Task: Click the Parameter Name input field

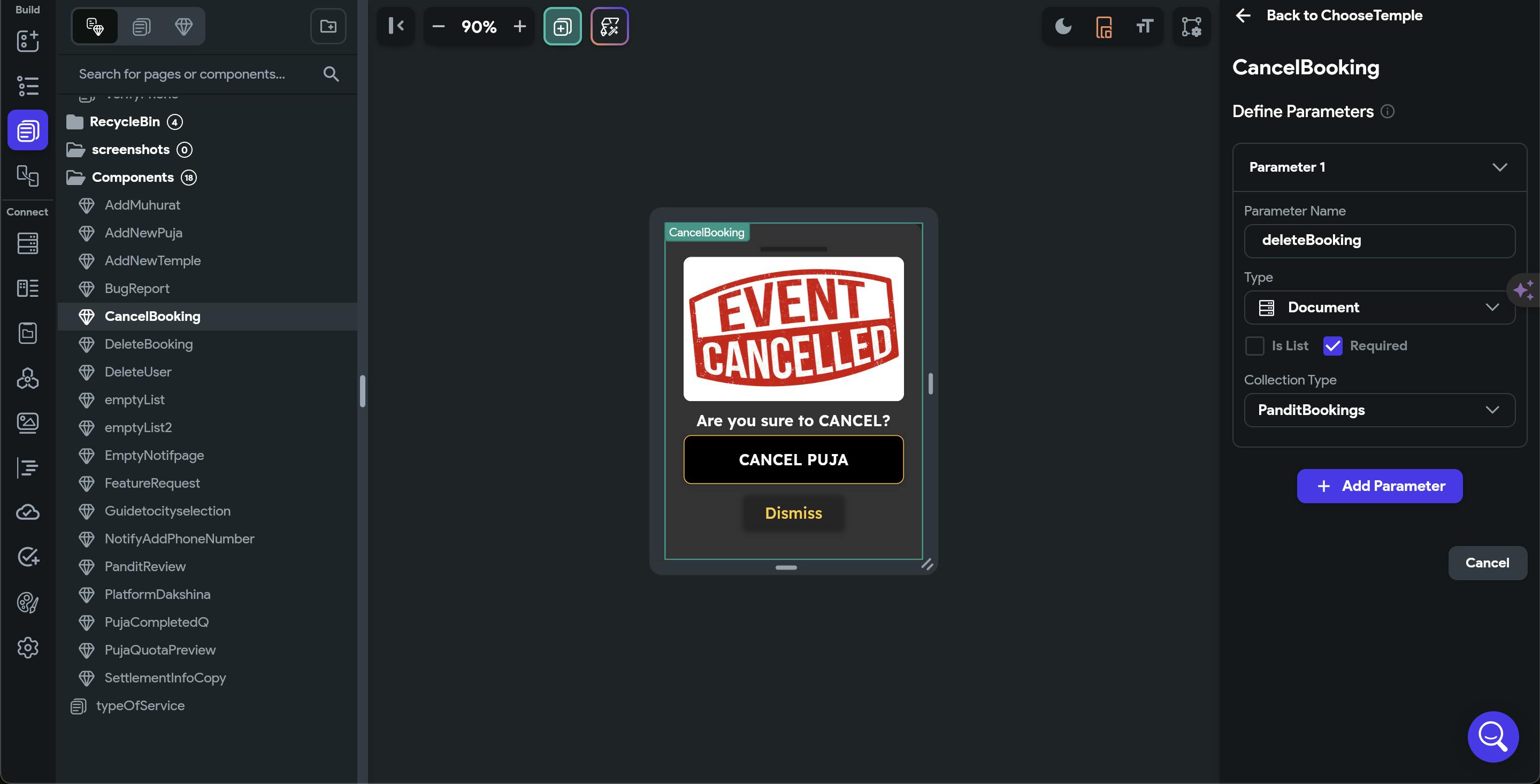Action: point(1379,240)
